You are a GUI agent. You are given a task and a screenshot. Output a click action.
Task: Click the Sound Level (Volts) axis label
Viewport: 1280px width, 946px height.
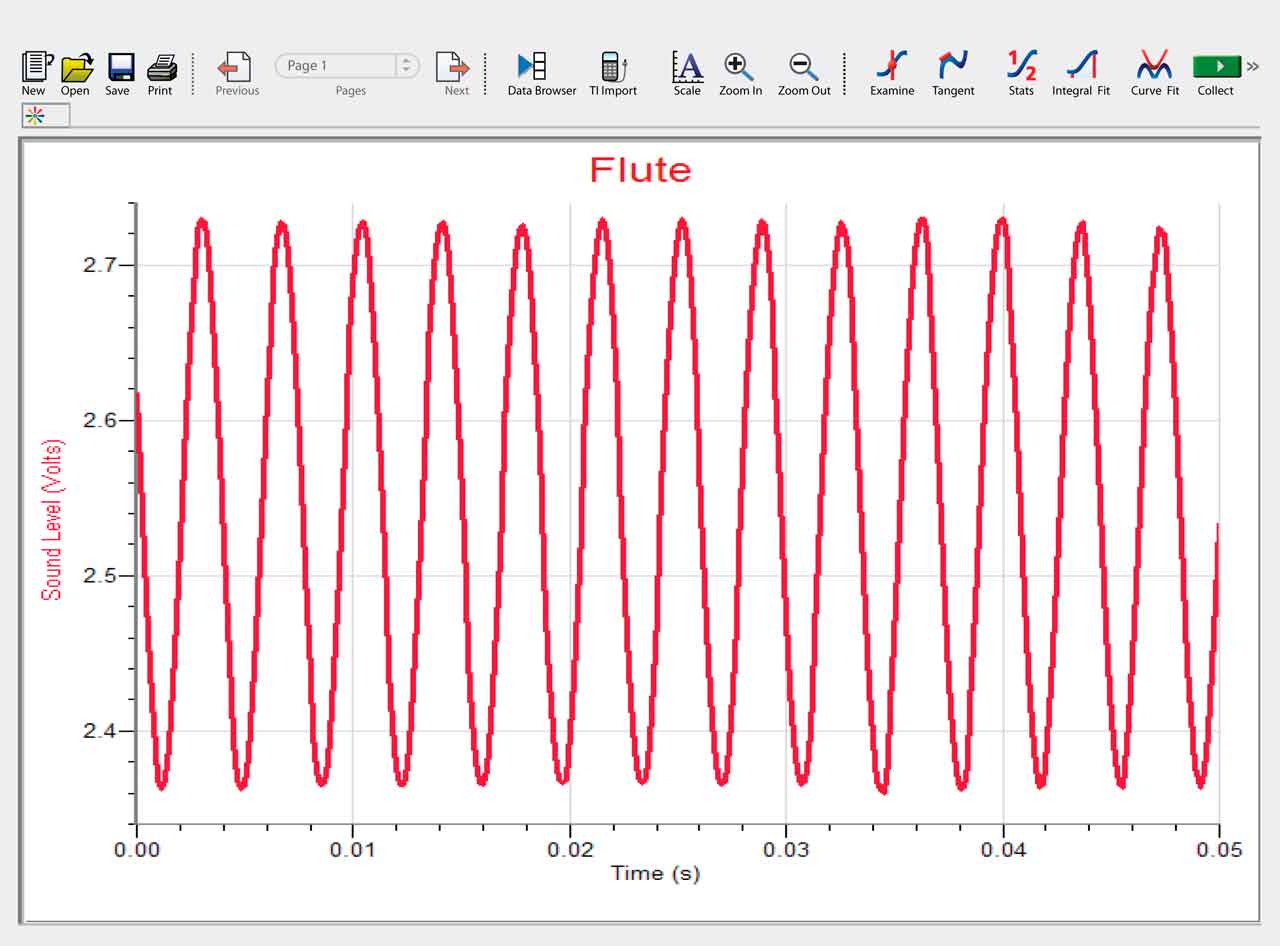(x=52, y=520)
